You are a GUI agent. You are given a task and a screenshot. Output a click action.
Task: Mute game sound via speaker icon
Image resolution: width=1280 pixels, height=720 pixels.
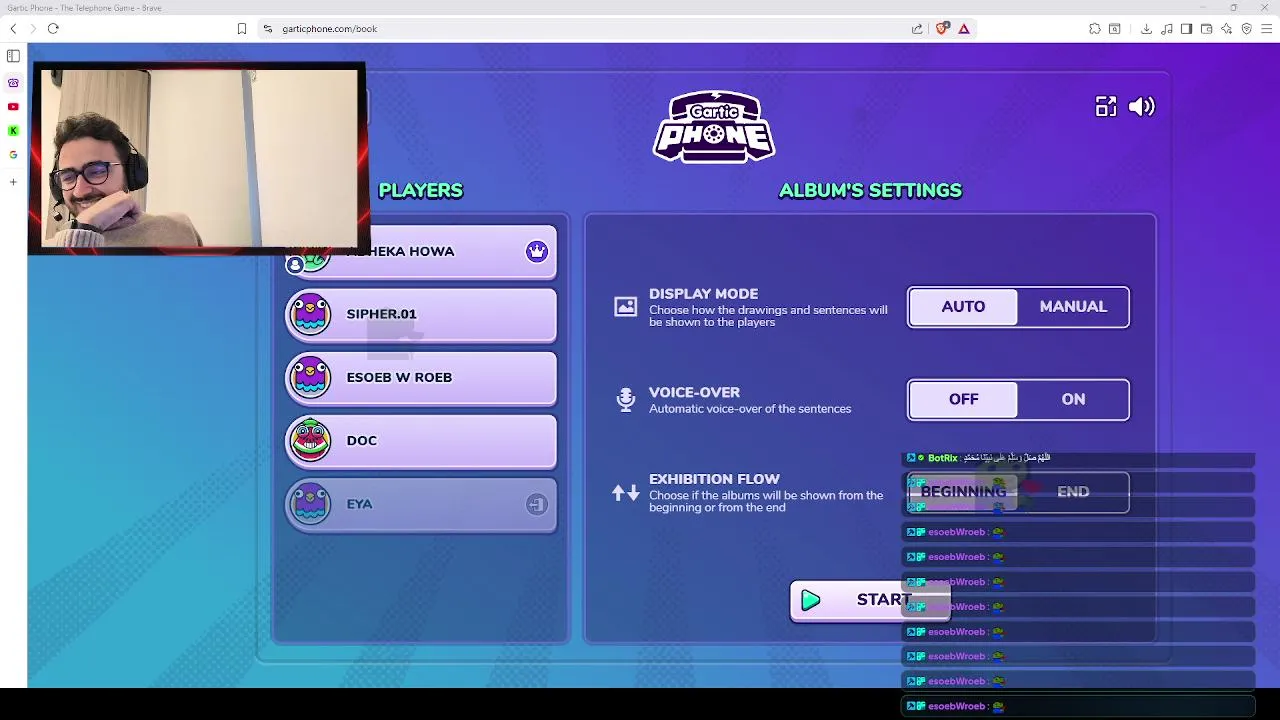(x=1142, y=107)
